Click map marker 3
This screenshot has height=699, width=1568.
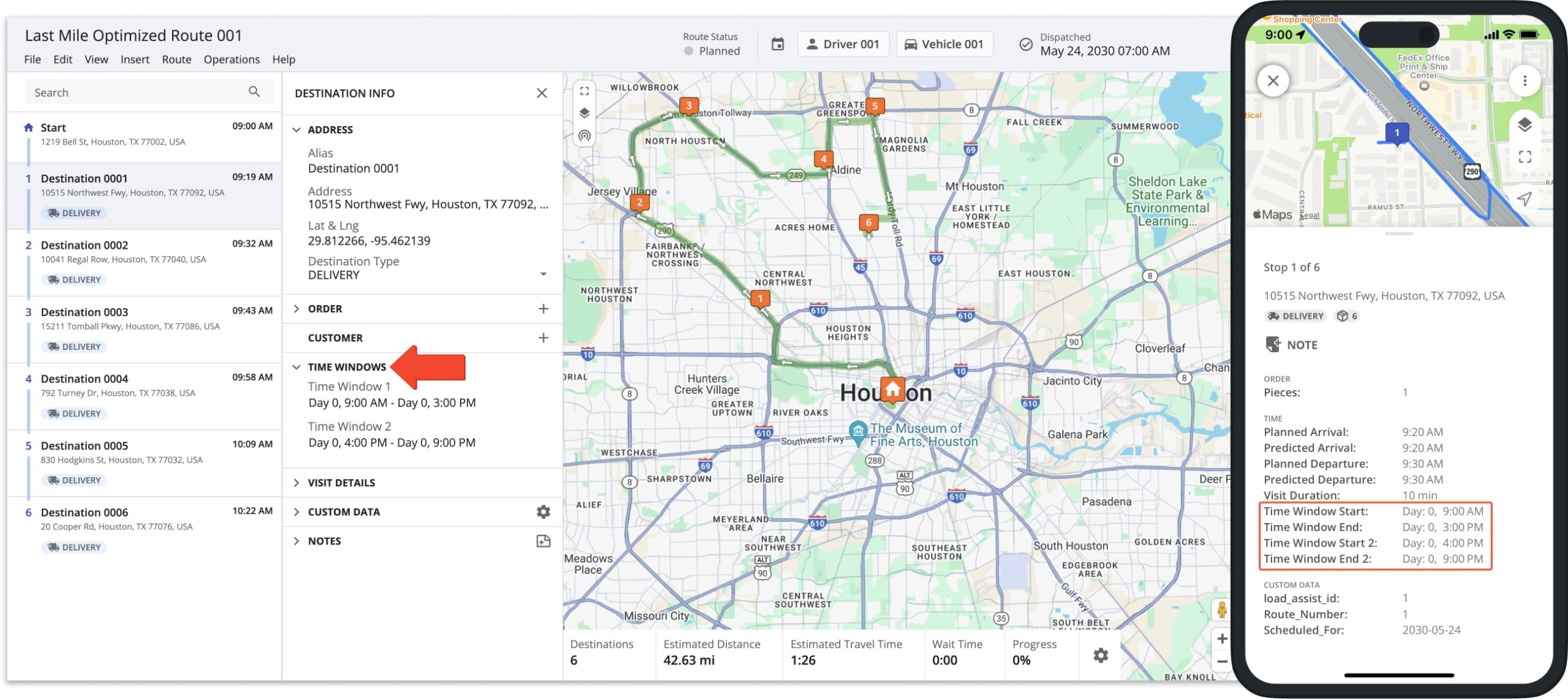(689, 107)
